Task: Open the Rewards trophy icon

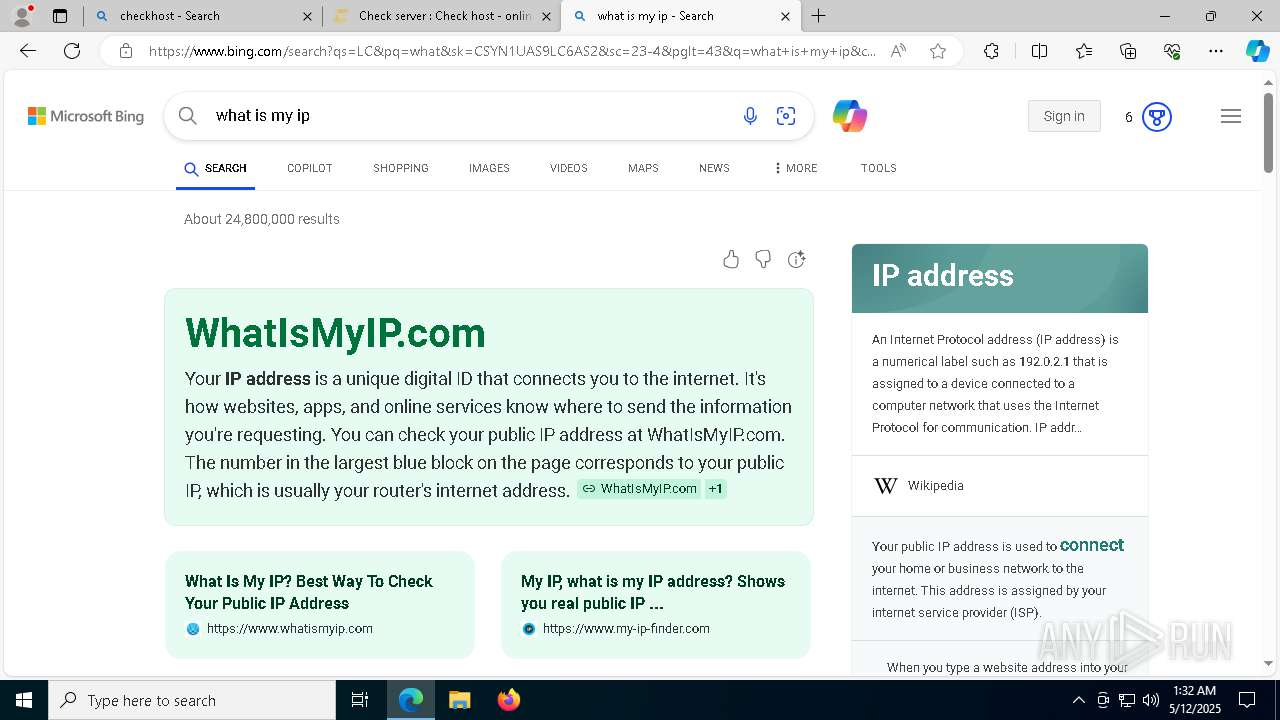Action: pos(1157,117)
